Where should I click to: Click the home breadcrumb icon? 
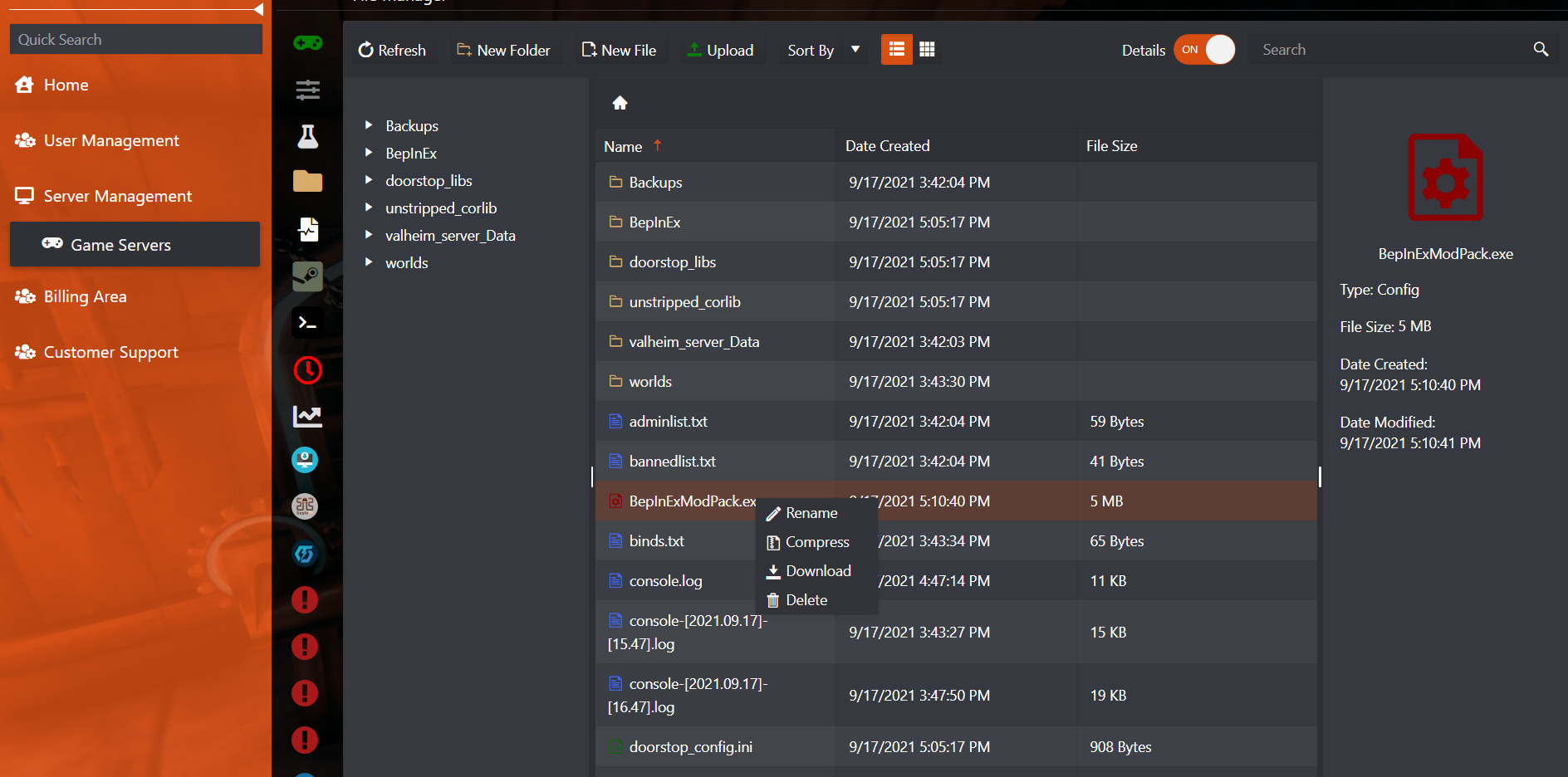(620, 103)
